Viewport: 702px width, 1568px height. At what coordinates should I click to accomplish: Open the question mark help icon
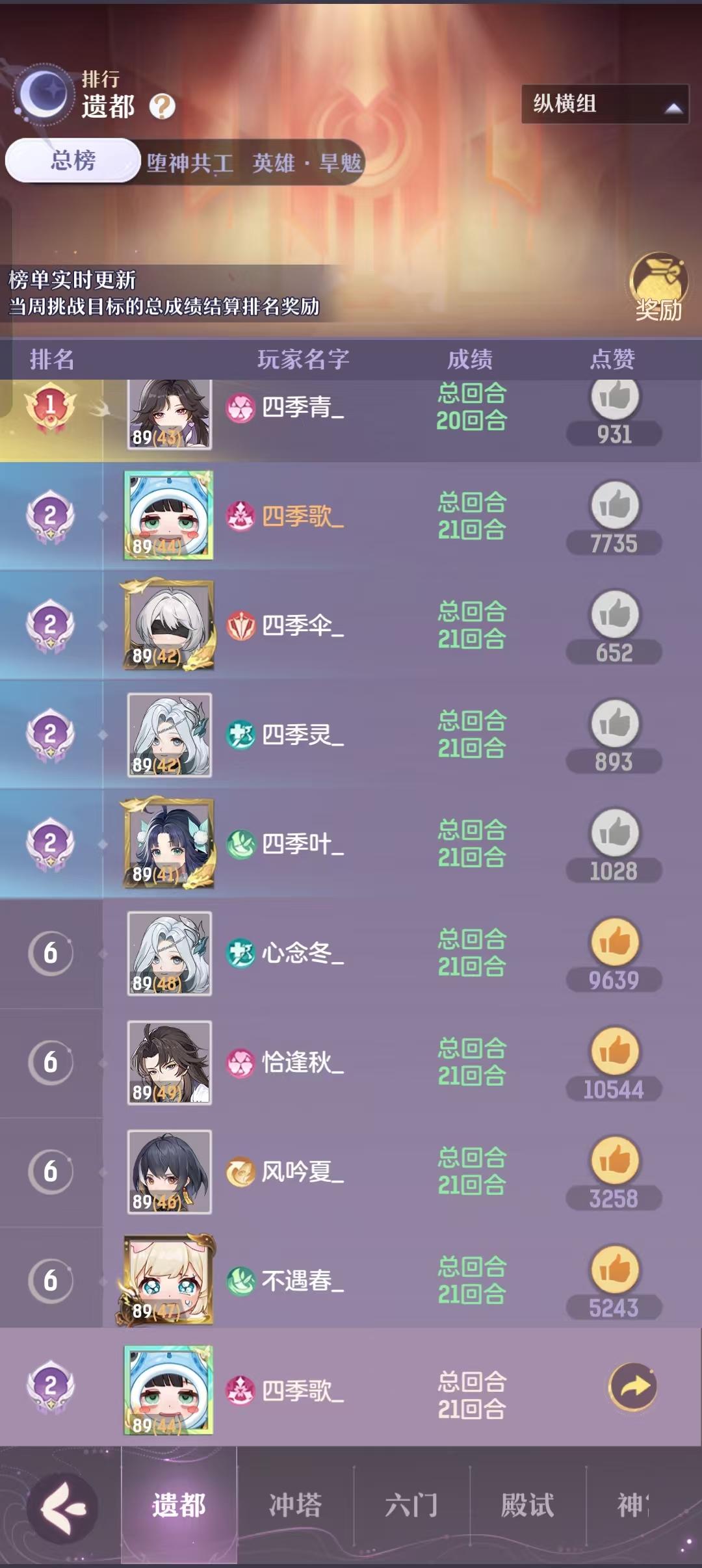pyautogui.click(x=162, y=107)
